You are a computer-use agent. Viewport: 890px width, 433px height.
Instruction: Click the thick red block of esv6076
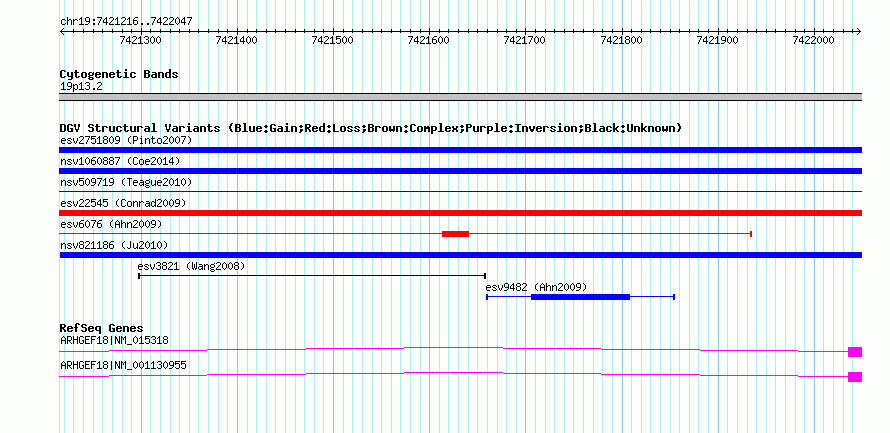pyautogui.click(x=455, y=234)
